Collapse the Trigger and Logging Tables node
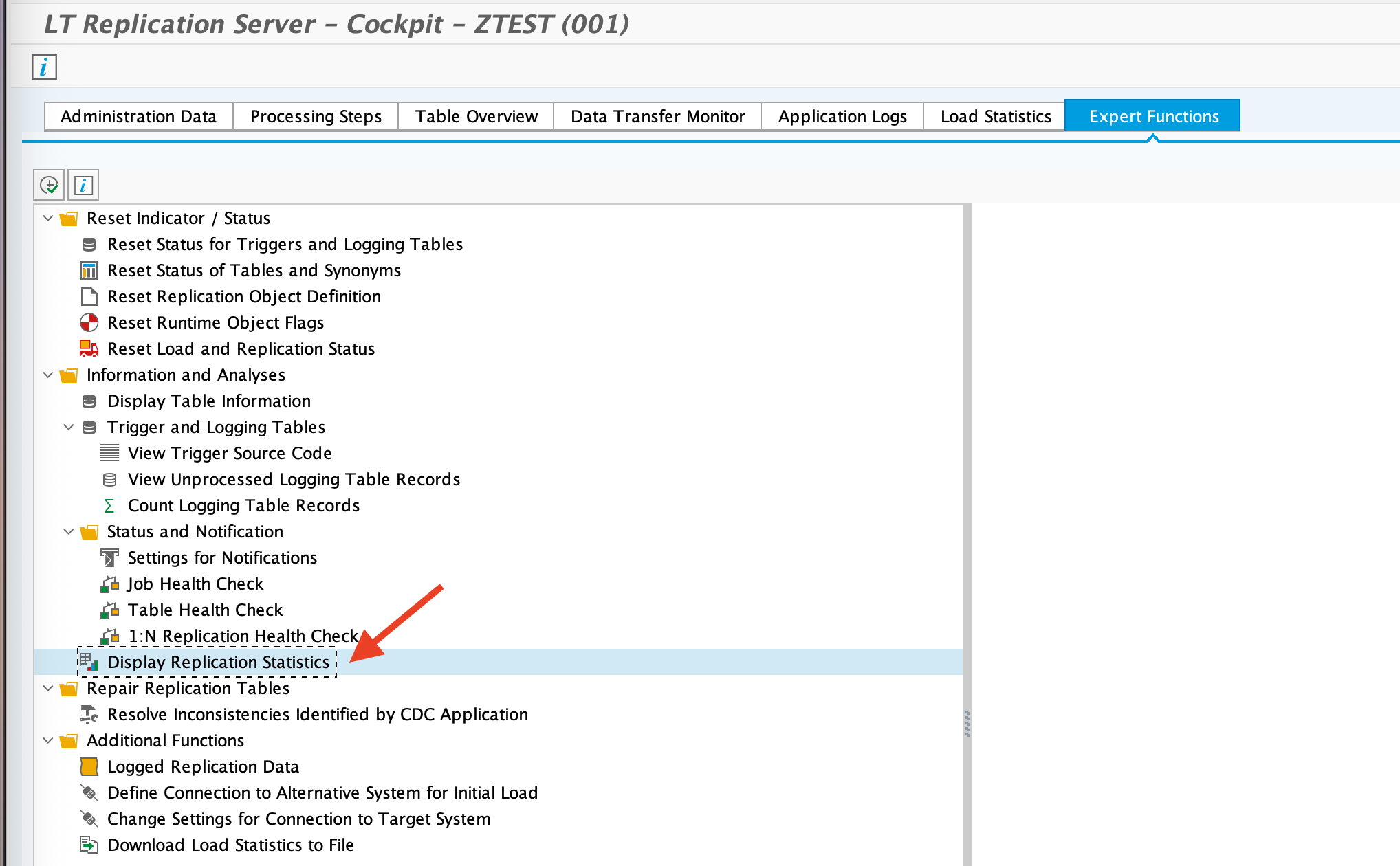This screenshot has height=866, width=1400. pos(69,428)
